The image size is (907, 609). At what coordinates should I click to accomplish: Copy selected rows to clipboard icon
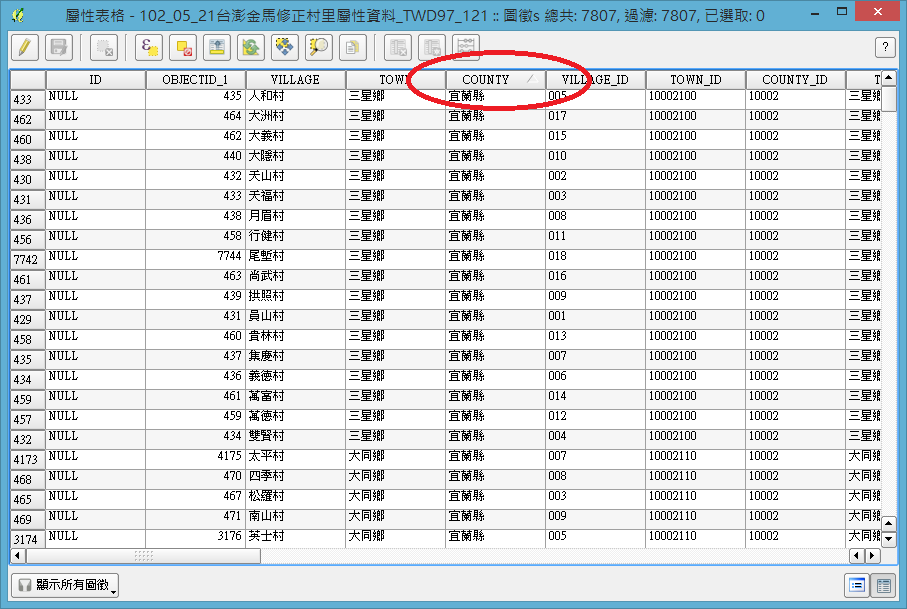[x=351, y=47]
